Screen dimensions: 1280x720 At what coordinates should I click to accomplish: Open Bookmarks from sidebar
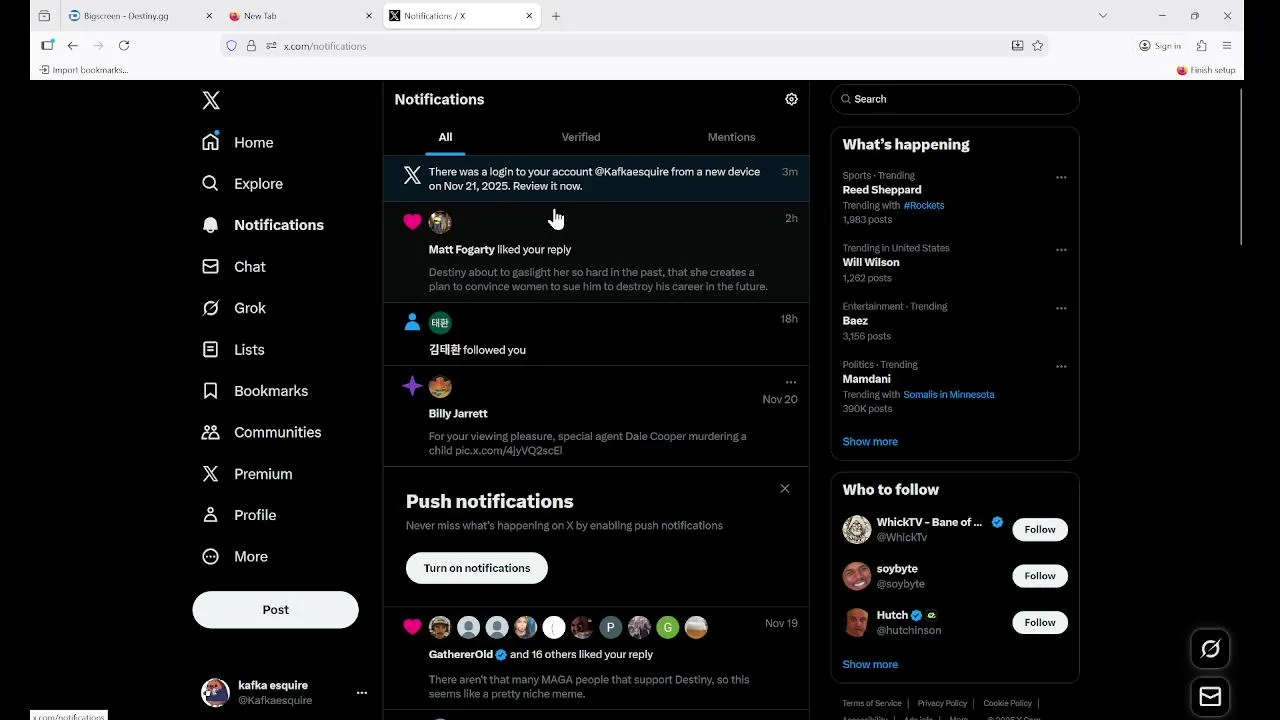click(254, 391)
